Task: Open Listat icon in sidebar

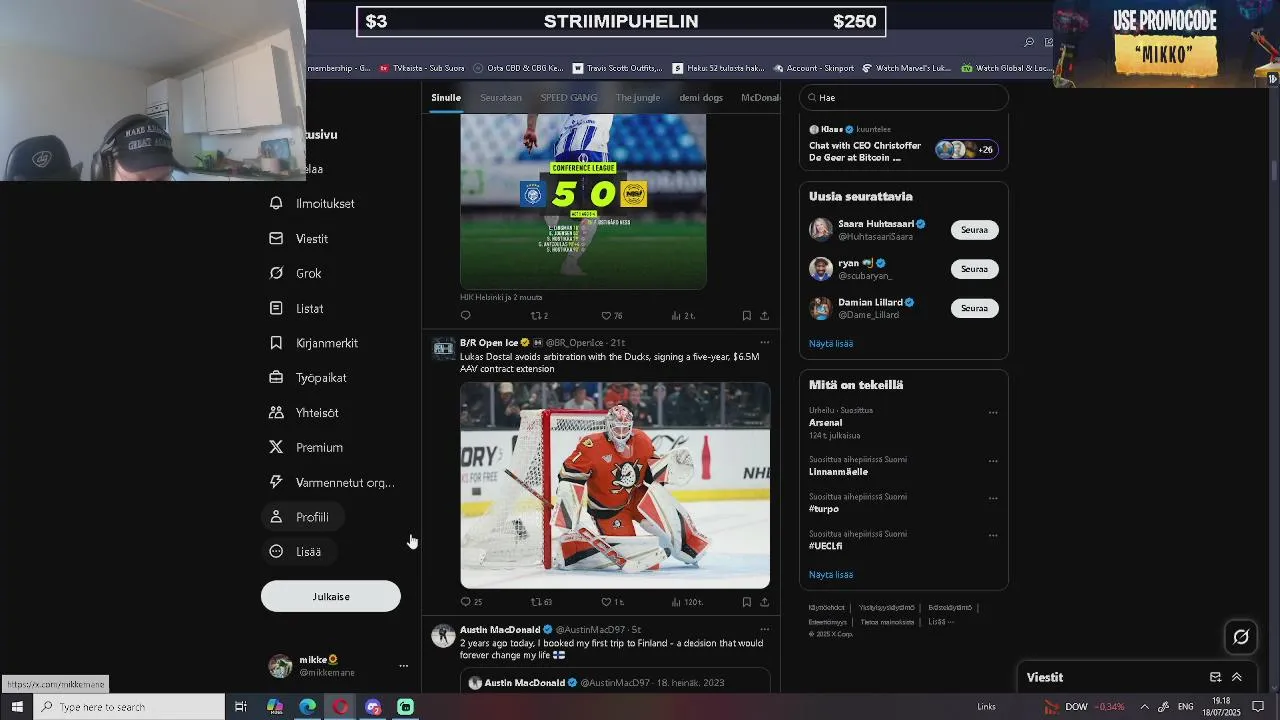Action: point(276,308)
